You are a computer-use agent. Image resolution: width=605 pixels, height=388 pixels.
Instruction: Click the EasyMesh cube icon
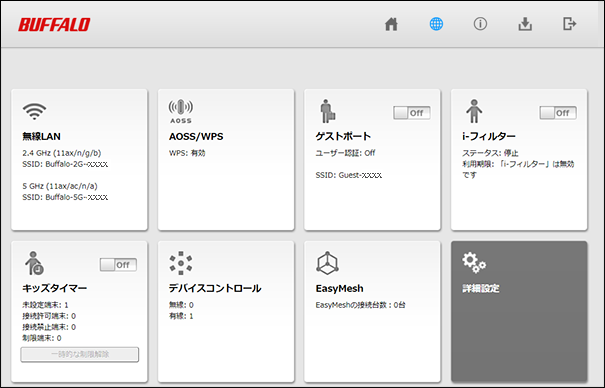click(327, 263)
